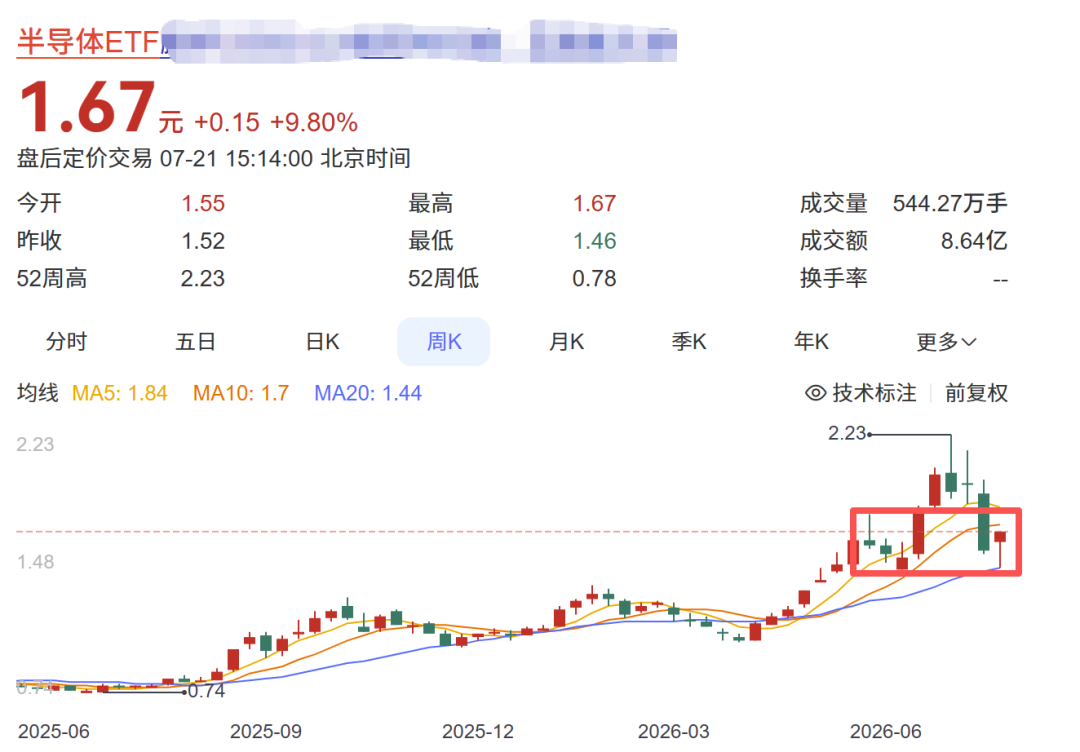Select the 周K chart tab
1080x752 pixels.
click(x=444, y=342)
